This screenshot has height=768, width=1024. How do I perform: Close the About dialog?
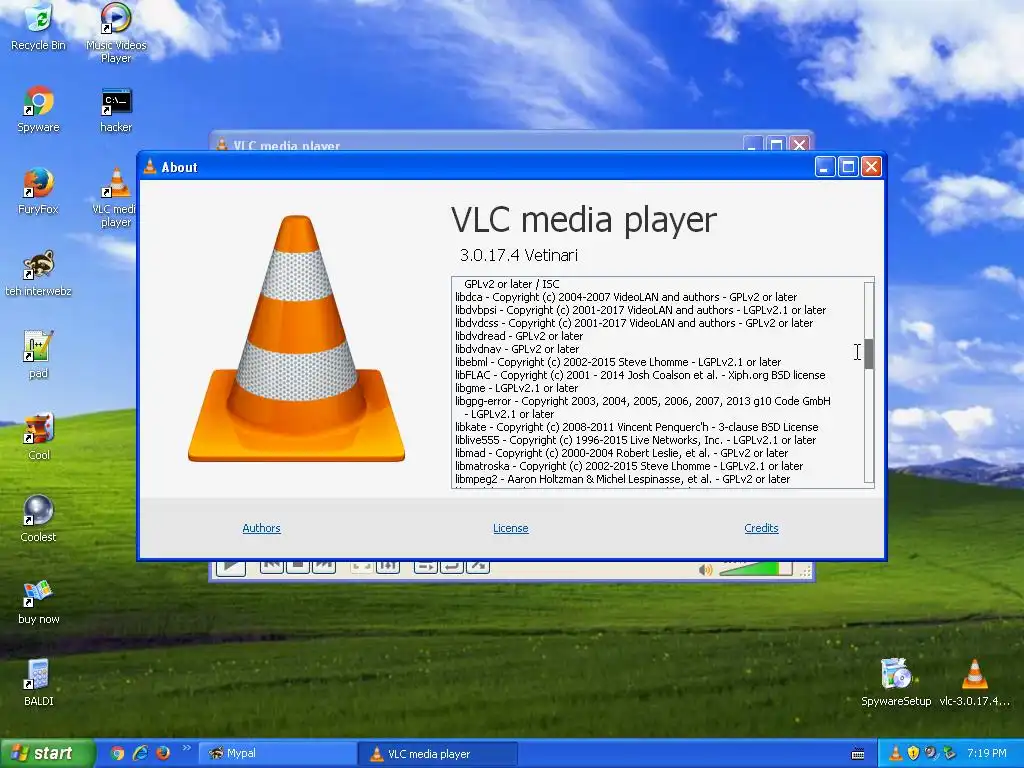pos(871,167)
